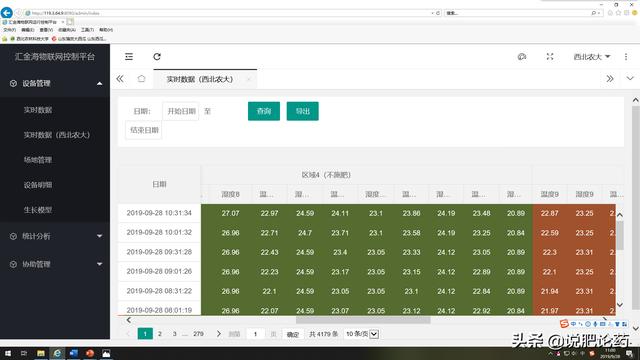Go to page 2 in pagination
The width and height of the screenshot is (640, 360).
[x=160, y=333]
